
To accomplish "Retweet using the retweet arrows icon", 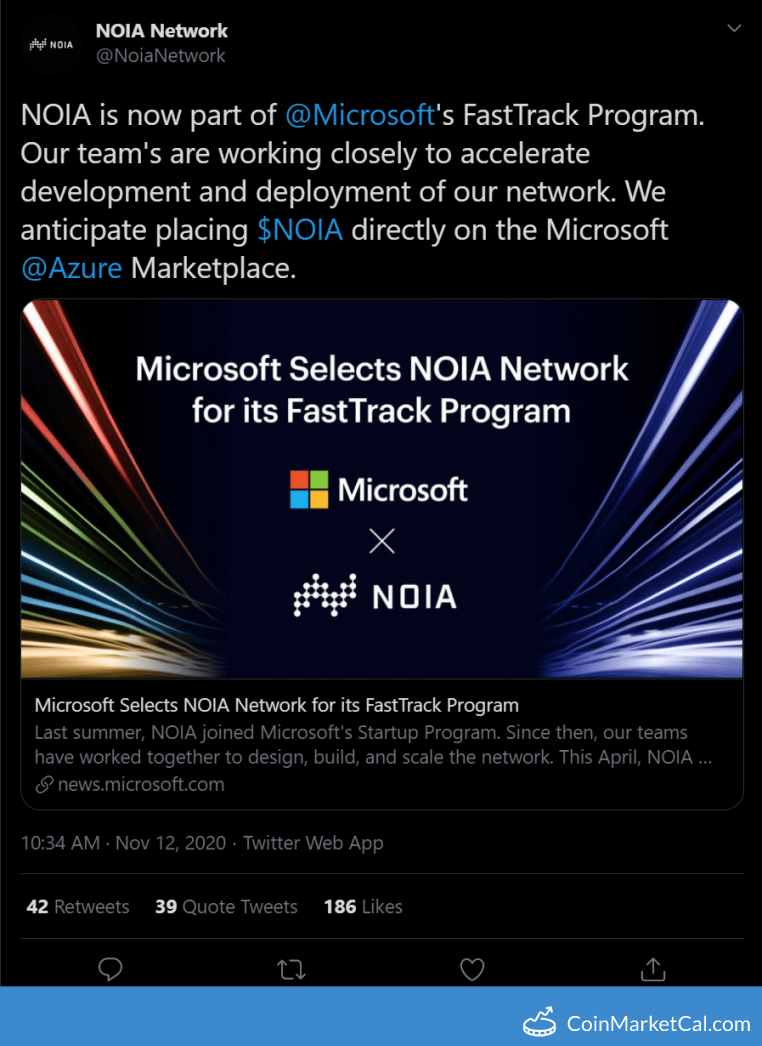I will point(292,969).
